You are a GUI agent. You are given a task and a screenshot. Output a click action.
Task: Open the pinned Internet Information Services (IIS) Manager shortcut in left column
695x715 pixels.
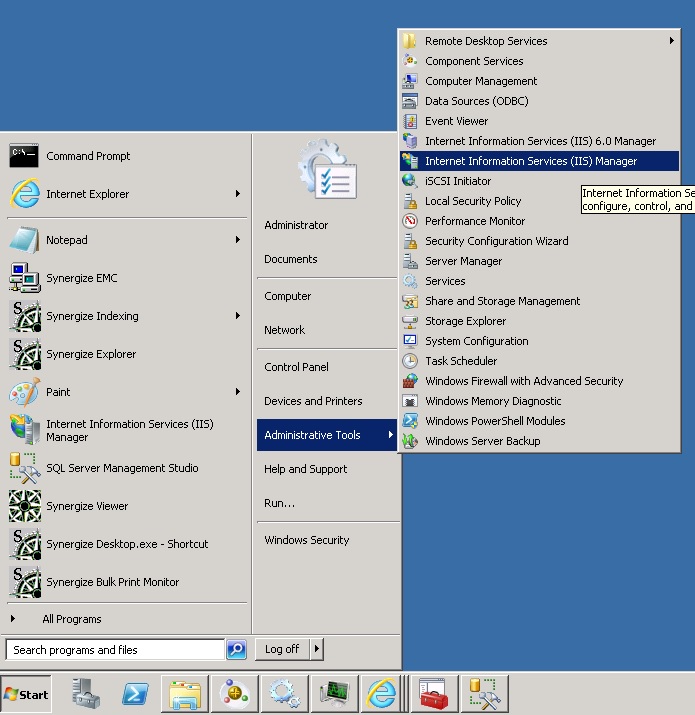[x=127, y=430]
